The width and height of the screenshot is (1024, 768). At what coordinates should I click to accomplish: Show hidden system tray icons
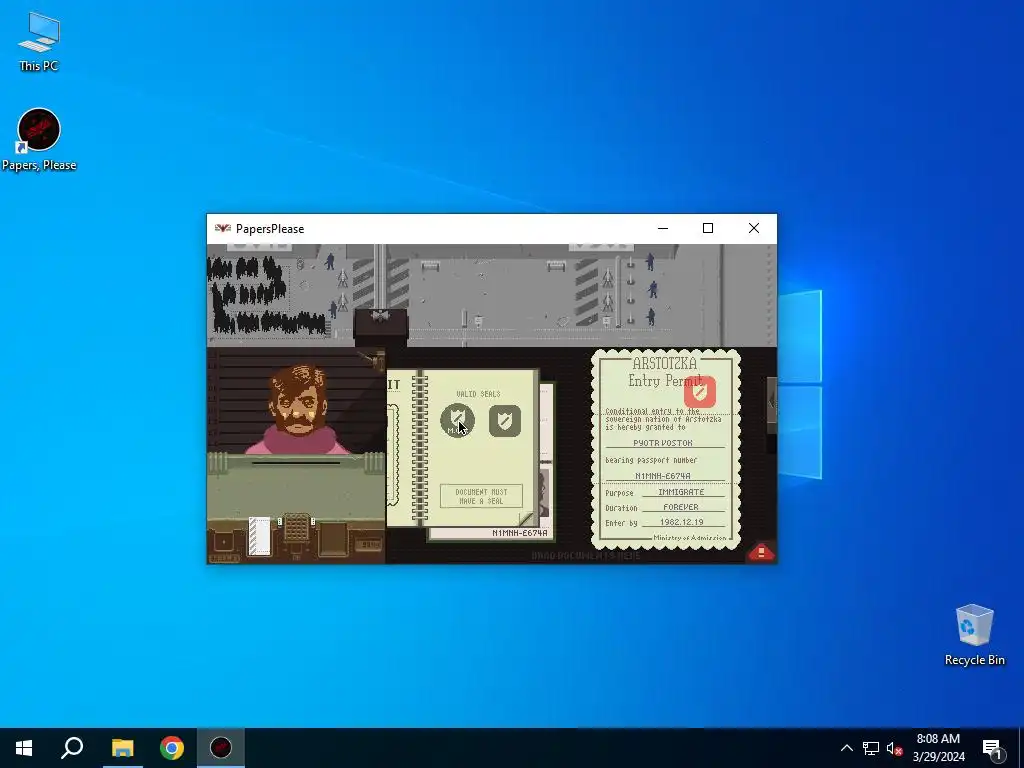coord(846,748)
